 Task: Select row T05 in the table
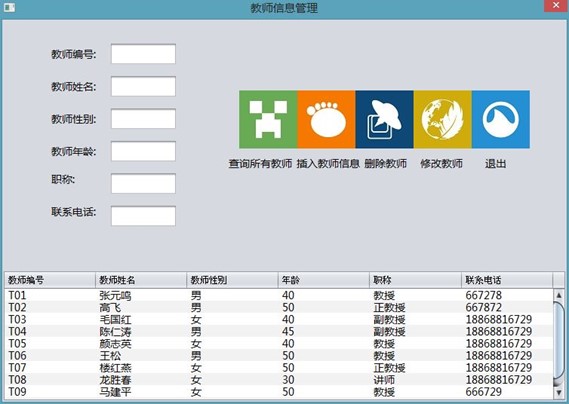(x=279, y=343)
